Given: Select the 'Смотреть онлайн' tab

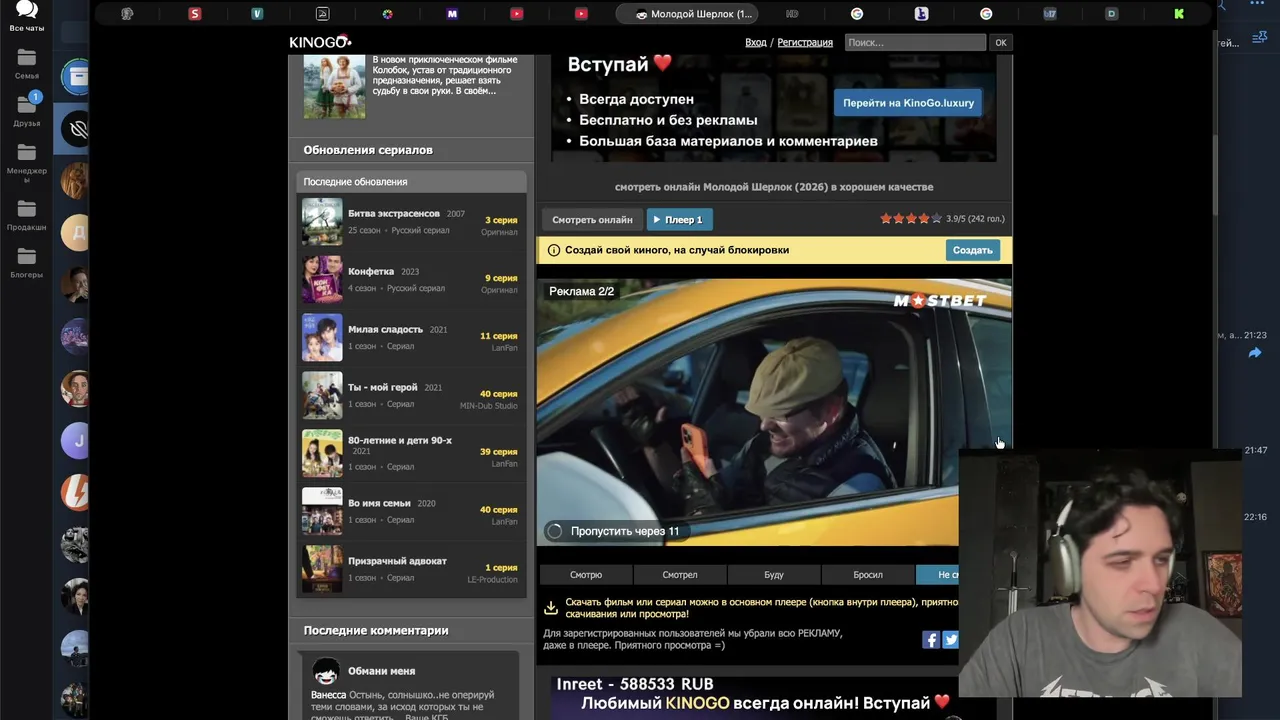Looking at the screenshot, I should [592, 219].
